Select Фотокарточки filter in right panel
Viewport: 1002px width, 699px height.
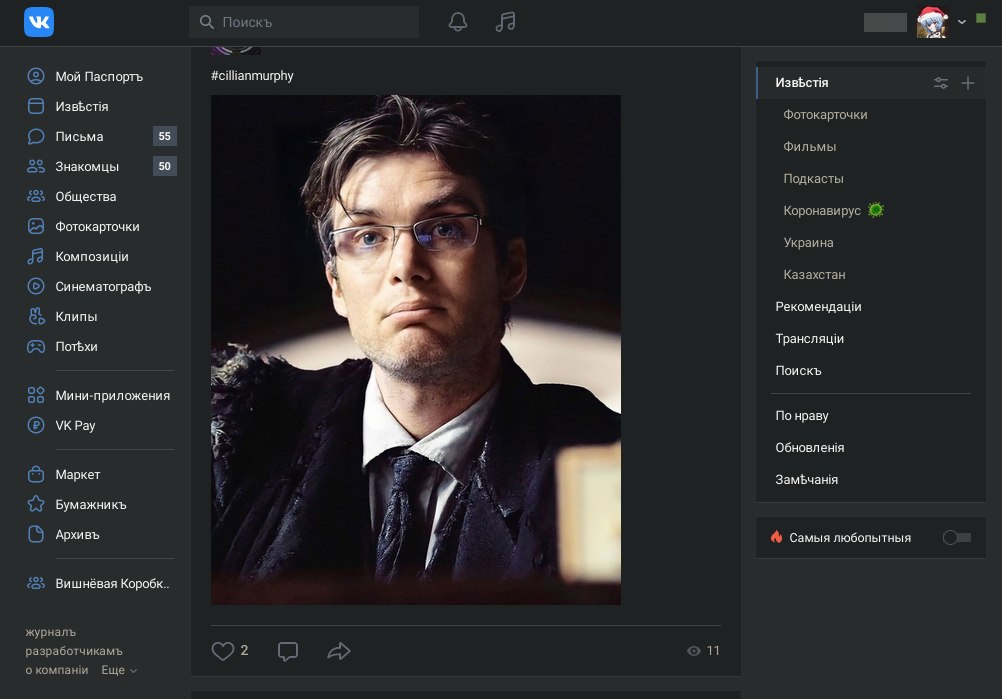825,115
